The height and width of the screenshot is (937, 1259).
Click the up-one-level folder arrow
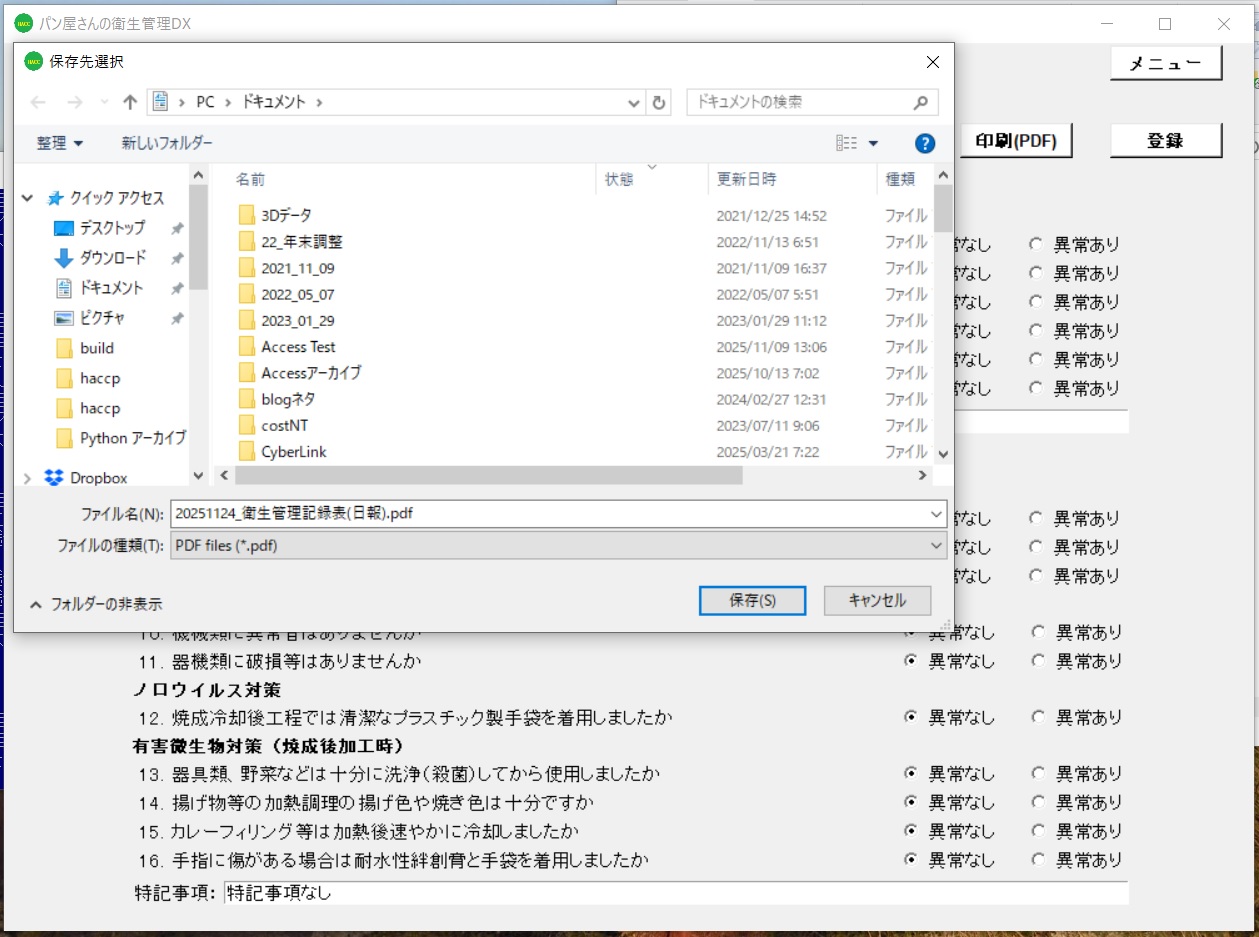(130, 101)
